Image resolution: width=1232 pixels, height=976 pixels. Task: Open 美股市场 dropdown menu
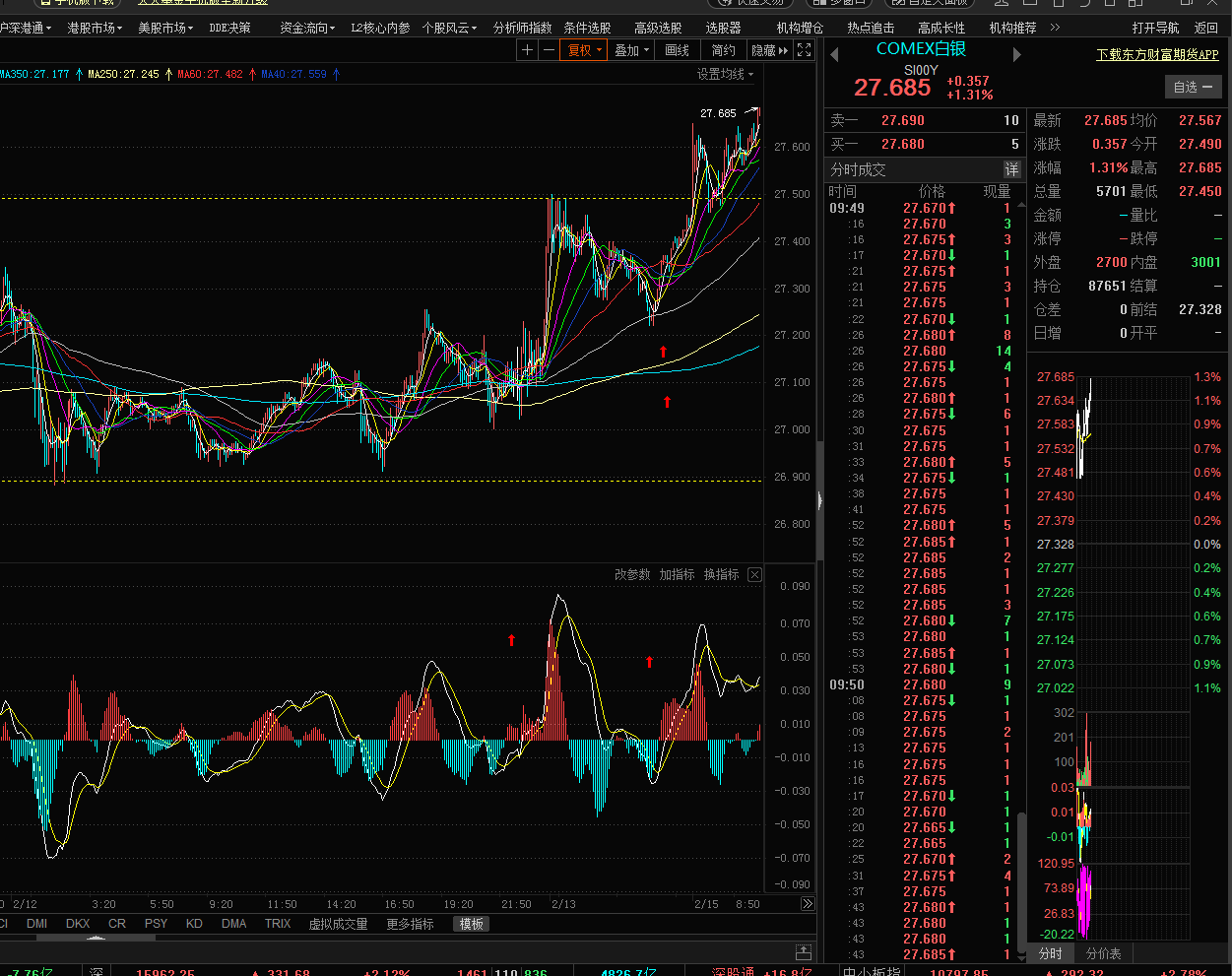point(165,28)
